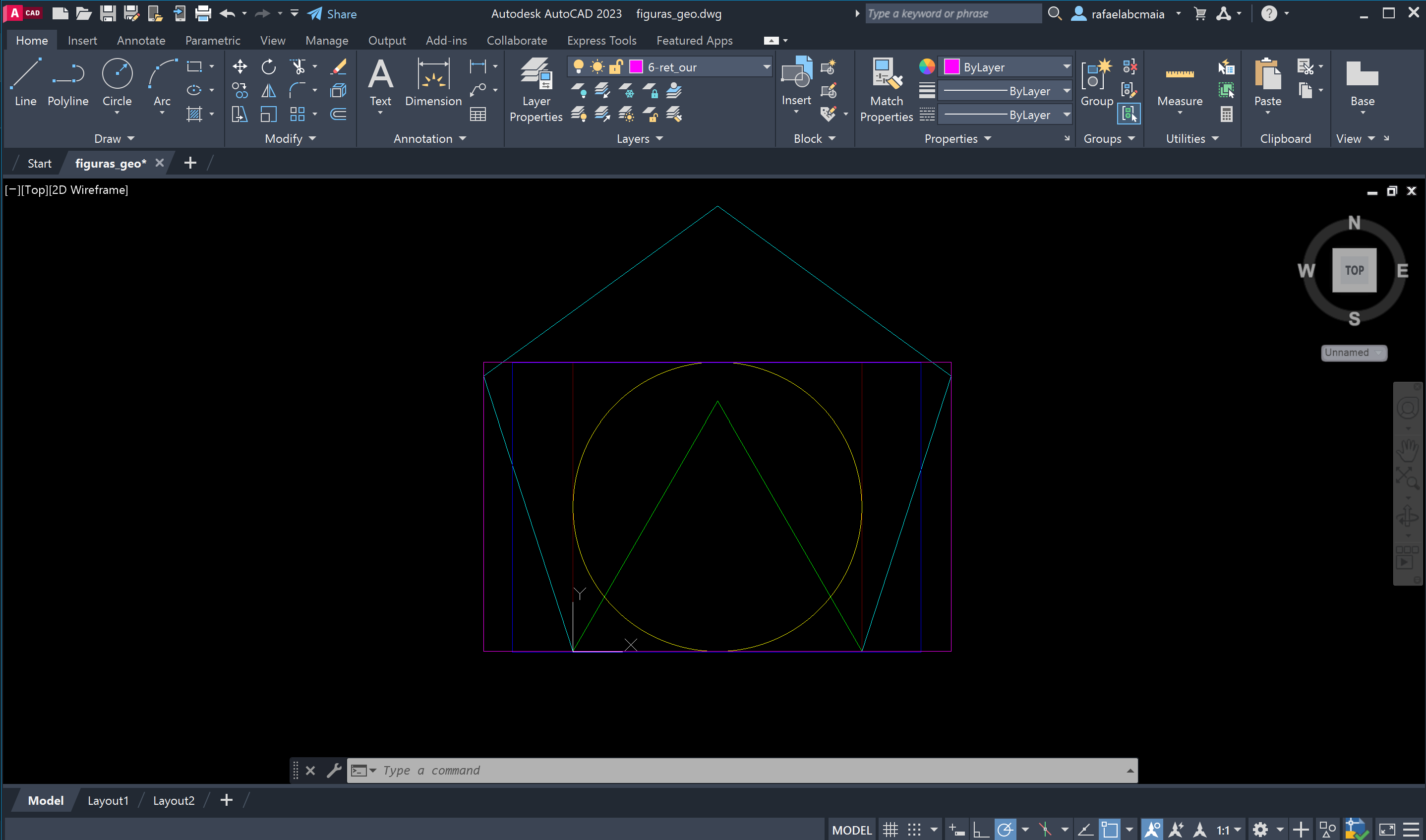1426x840 pixels.
Task: Activate the Rotate tool
Action: (268, 67)
